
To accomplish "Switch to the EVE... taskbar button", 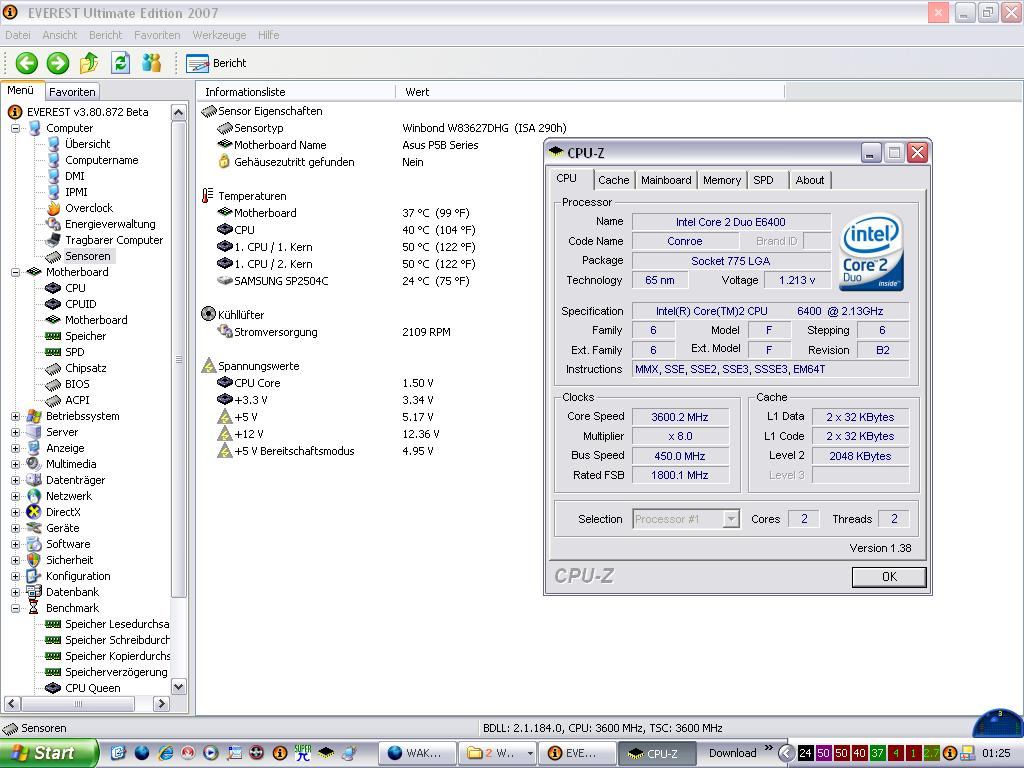I will tap(576, 753).
